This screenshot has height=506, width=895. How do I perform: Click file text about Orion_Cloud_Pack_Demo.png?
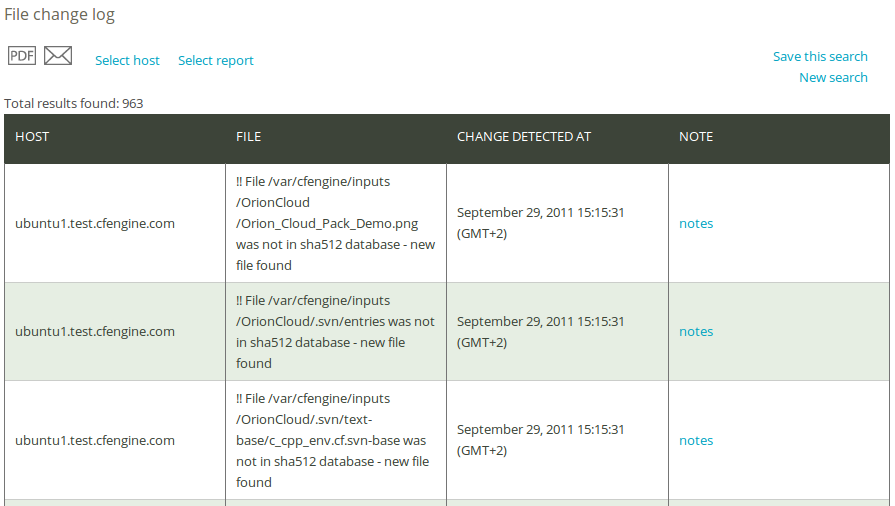336,223
